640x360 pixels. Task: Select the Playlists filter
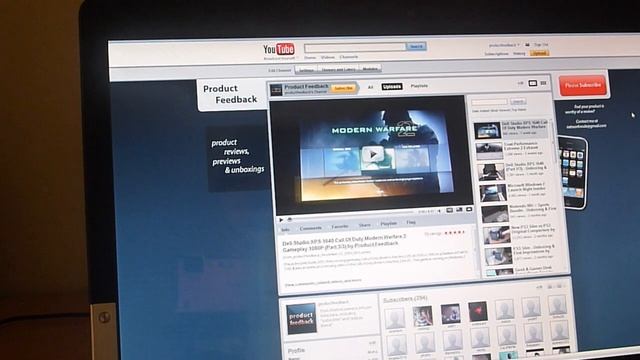[419, 86]
